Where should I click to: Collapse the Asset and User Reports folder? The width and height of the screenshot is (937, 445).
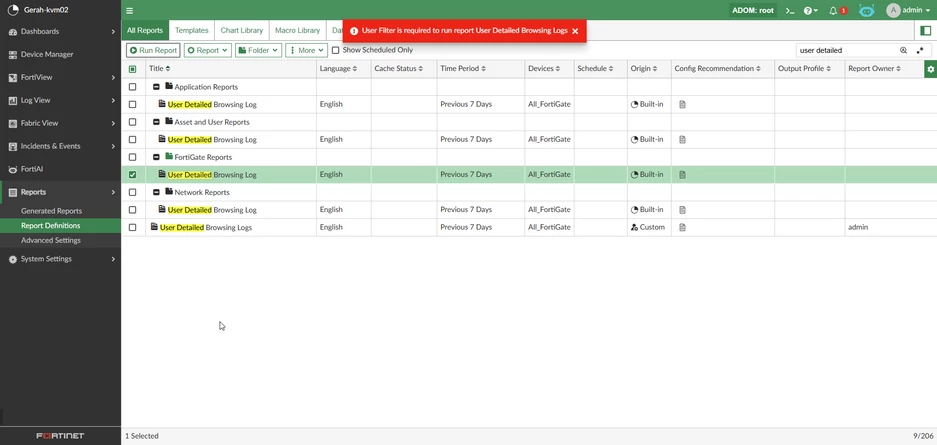(x=156, y=122)
